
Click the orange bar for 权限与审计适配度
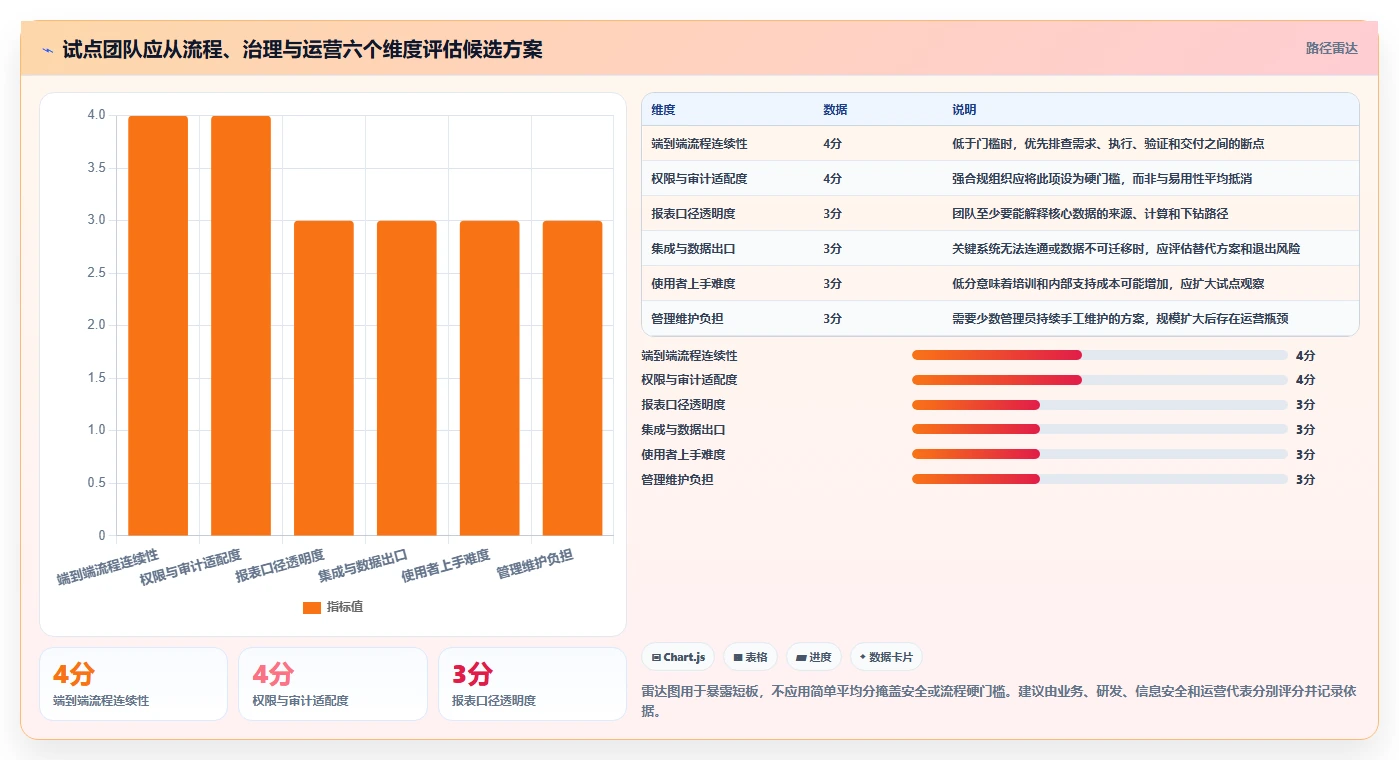(x=241, y=325)
